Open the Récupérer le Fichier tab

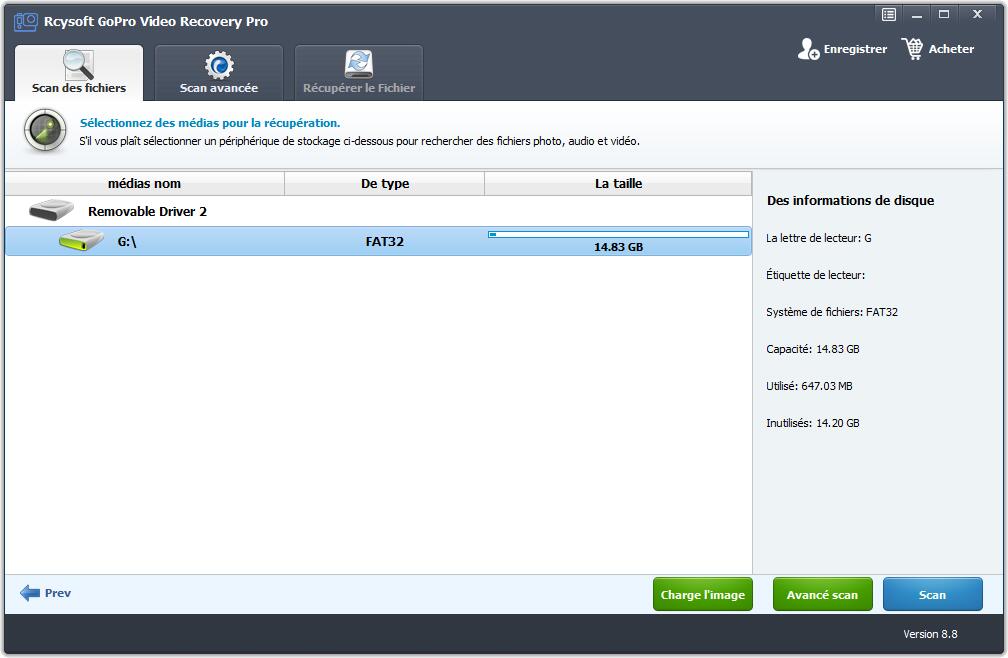[x=358, y=73]
